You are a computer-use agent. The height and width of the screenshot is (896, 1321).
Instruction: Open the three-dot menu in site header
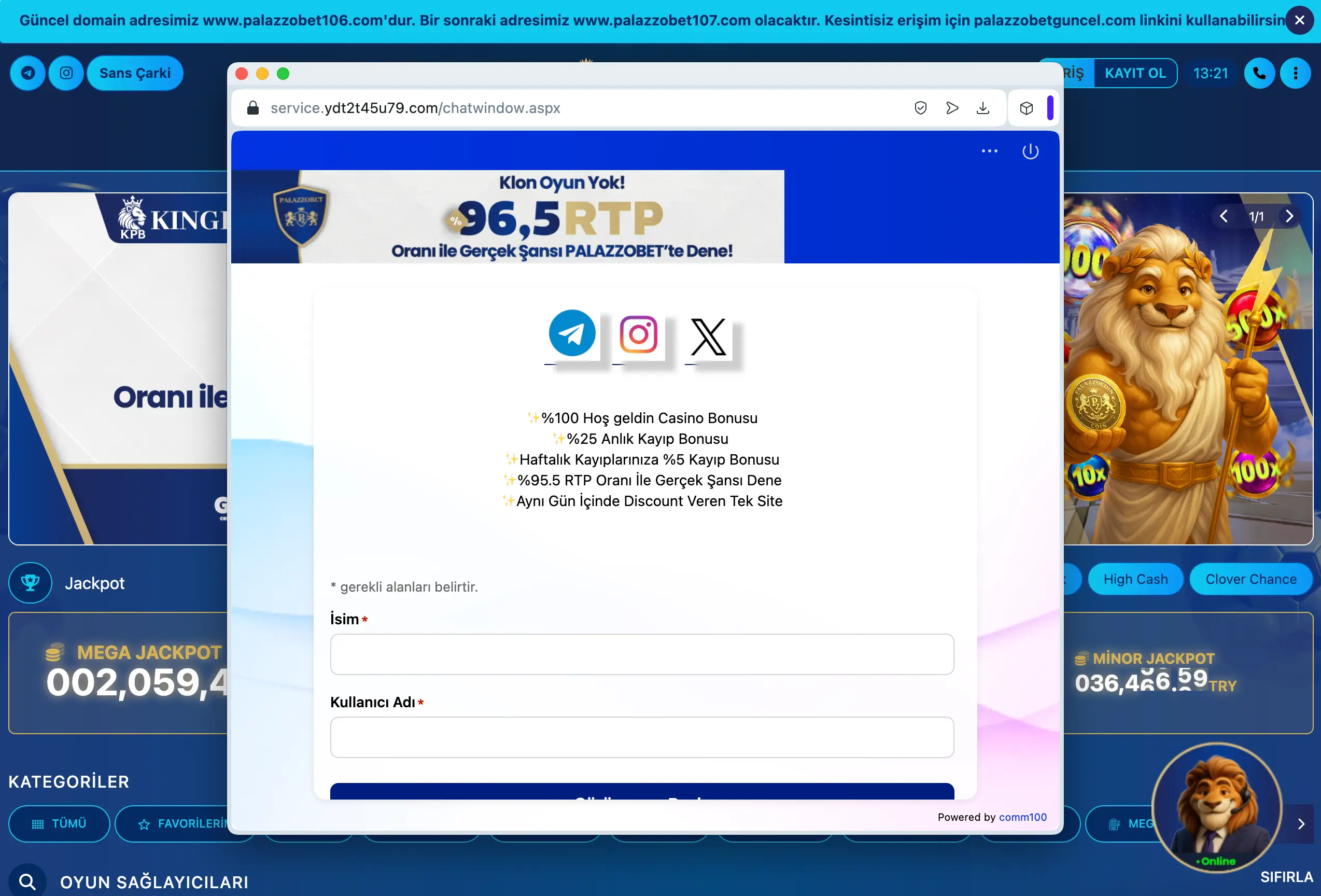(x=1296, y=73)
